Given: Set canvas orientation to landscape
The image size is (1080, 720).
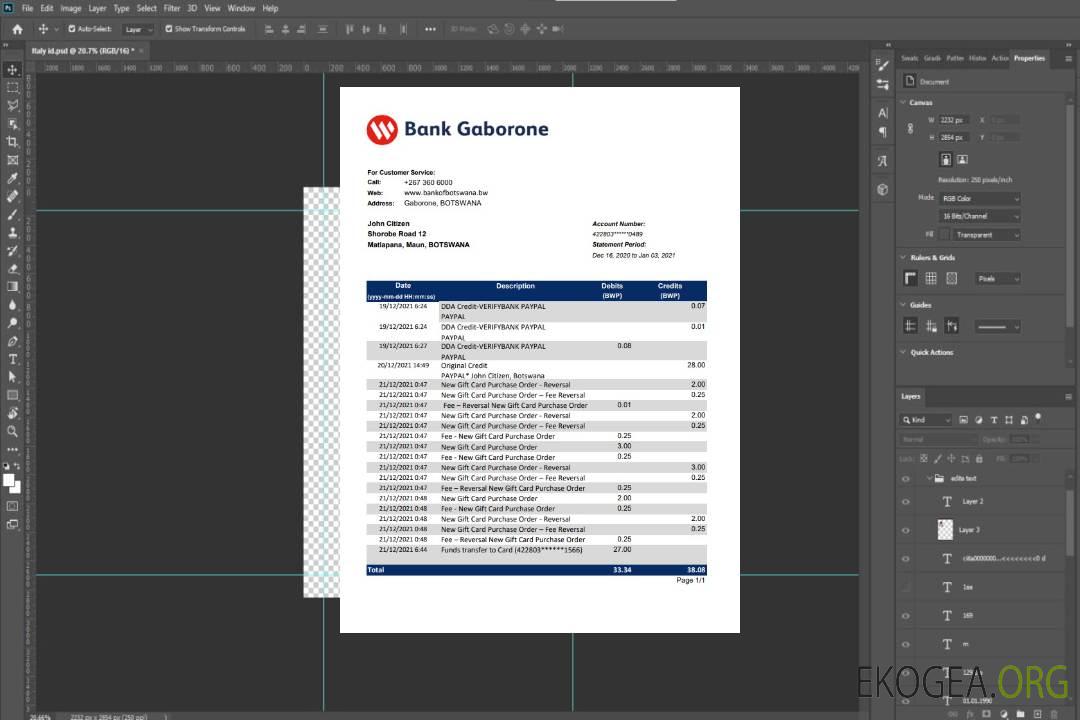Looking at the screenshot, I should (962, 160).
